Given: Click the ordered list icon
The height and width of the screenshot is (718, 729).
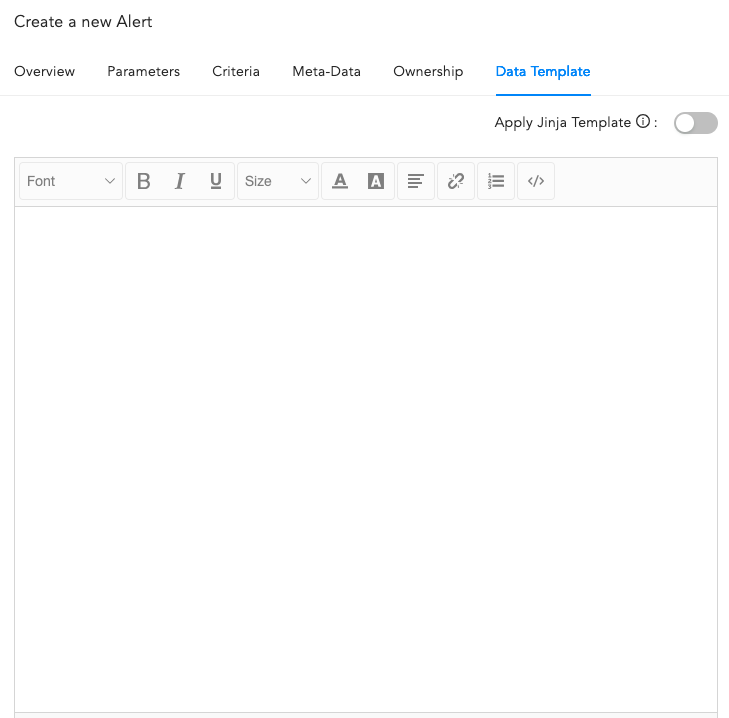Looking at the screenshot, I should 496,181.
